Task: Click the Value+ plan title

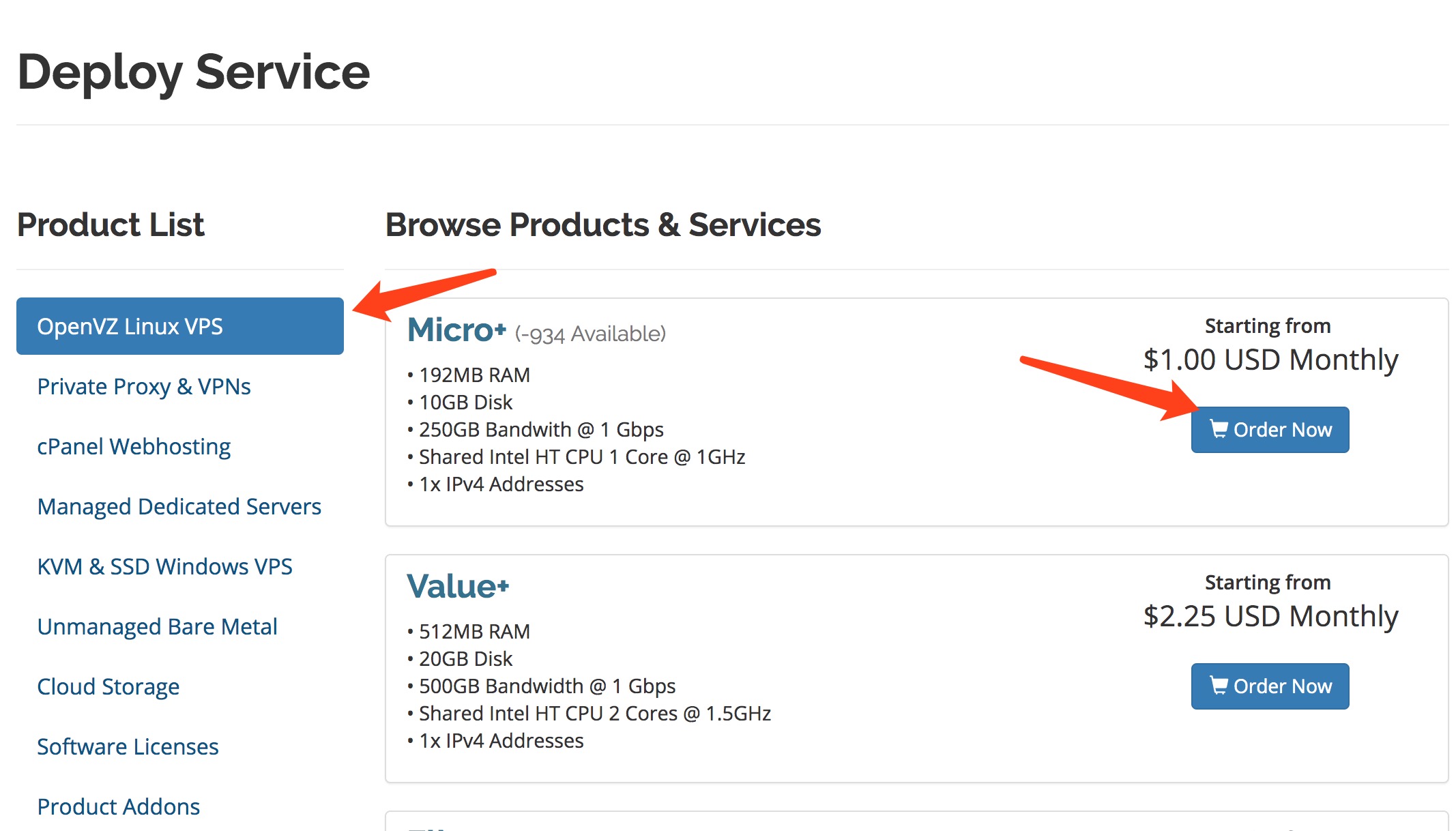Action: (x=458, y=587)
